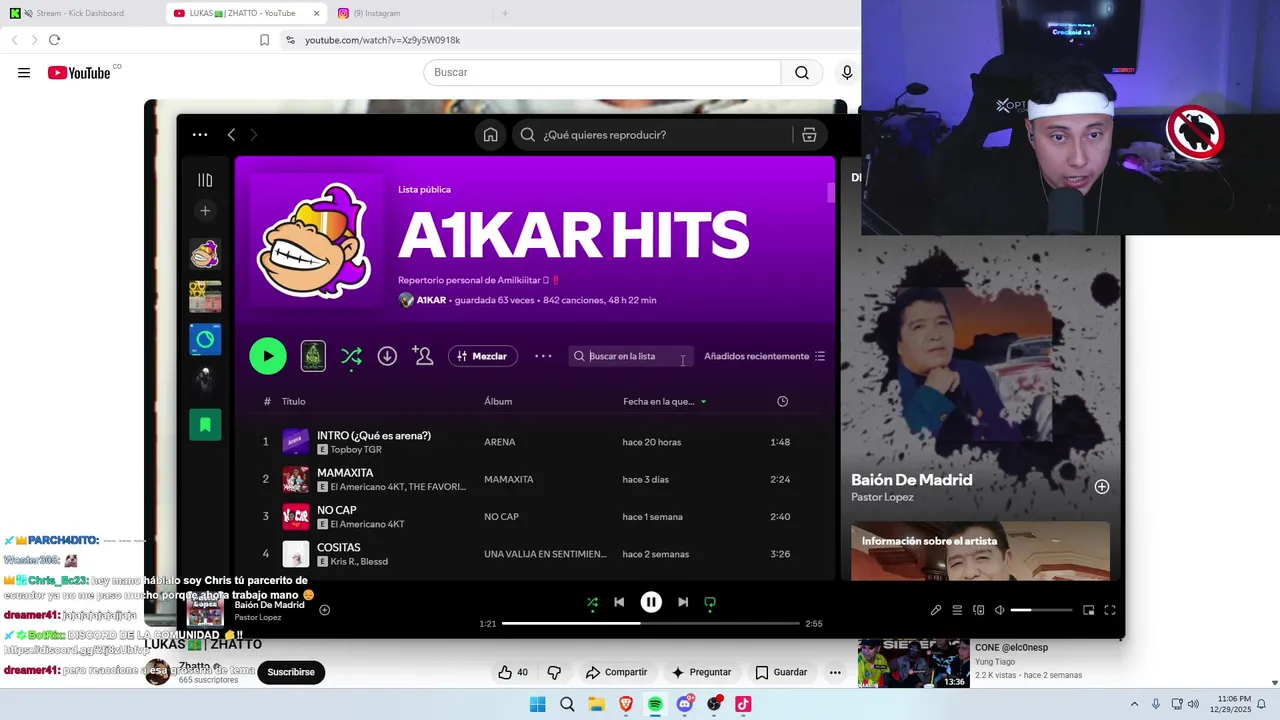The width and height of the screenshot is (1280, 720).
Task: Adjust the Spotify volume slider
Action: pos(1041,610)
